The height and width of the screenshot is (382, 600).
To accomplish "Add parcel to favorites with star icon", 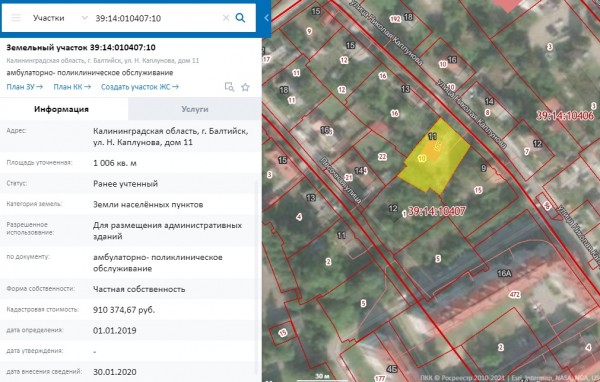I will click(245, 87).
